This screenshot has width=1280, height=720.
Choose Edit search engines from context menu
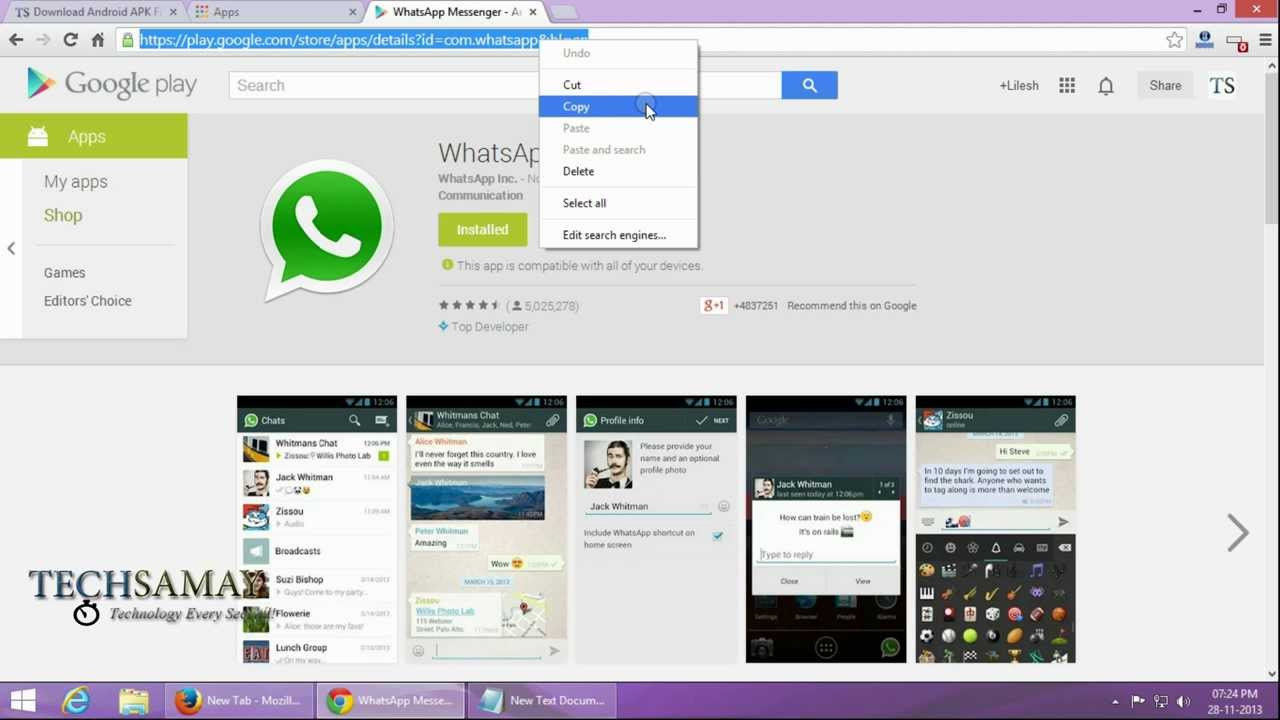pos(618,235)
